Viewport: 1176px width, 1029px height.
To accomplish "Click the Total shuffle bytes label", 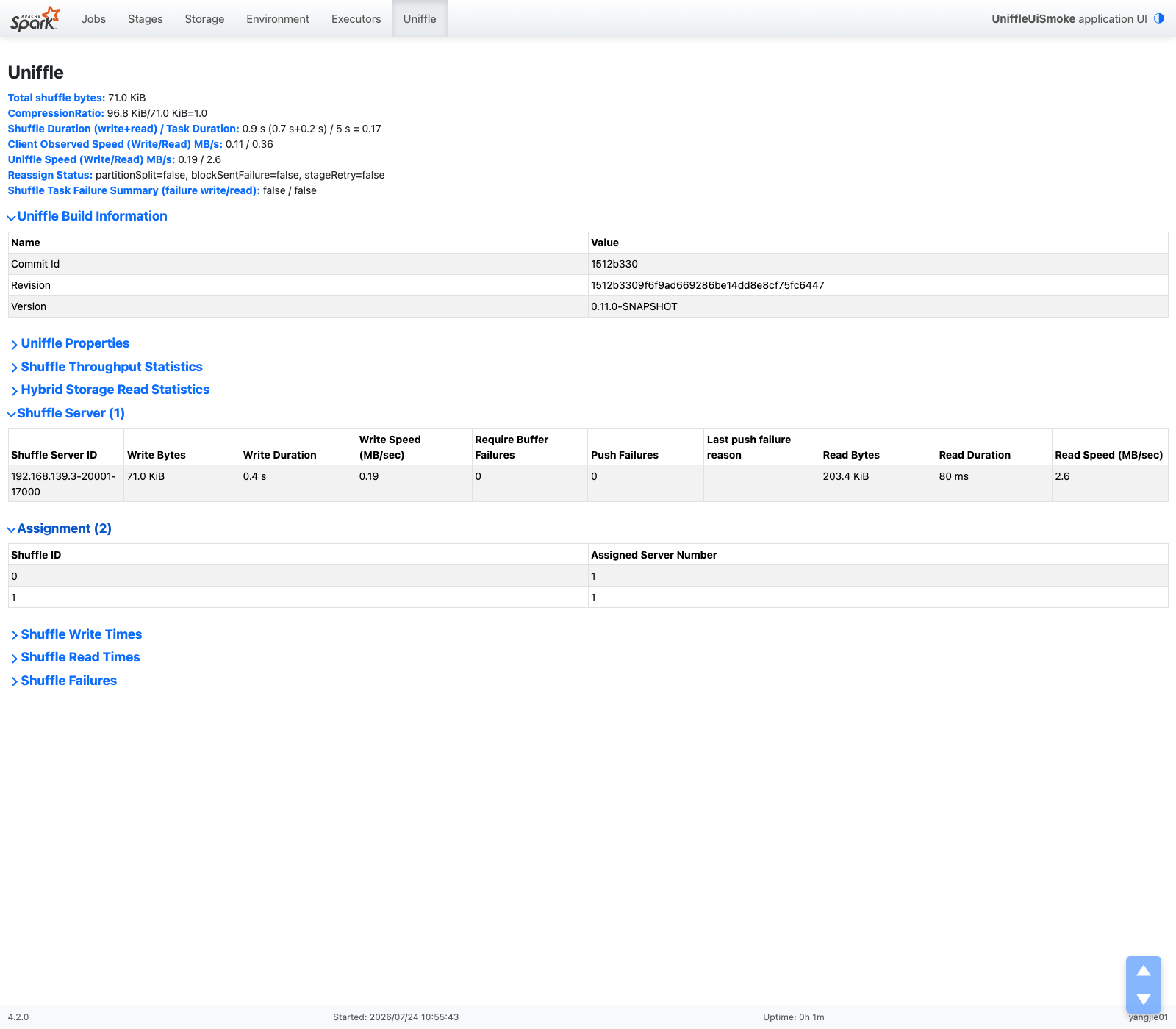I will (57, 98).
